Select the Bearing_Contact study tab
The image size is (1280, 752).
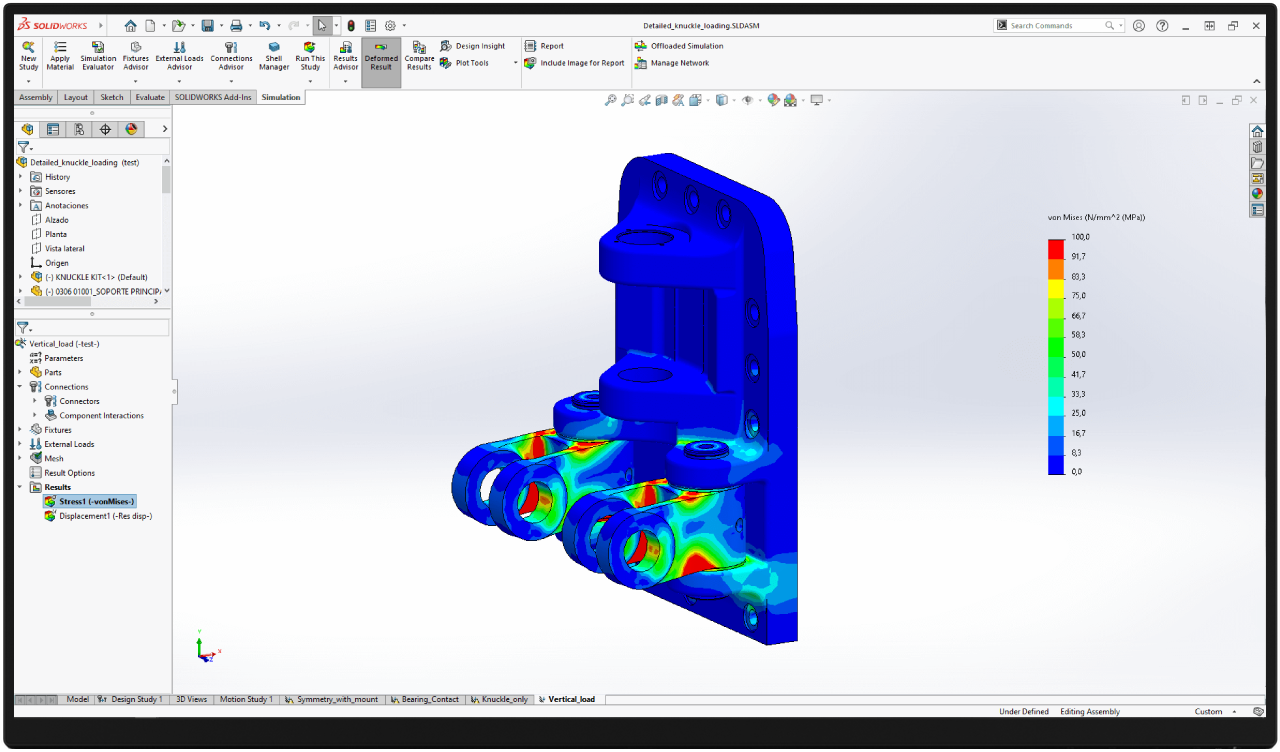[x=424, y=699]
